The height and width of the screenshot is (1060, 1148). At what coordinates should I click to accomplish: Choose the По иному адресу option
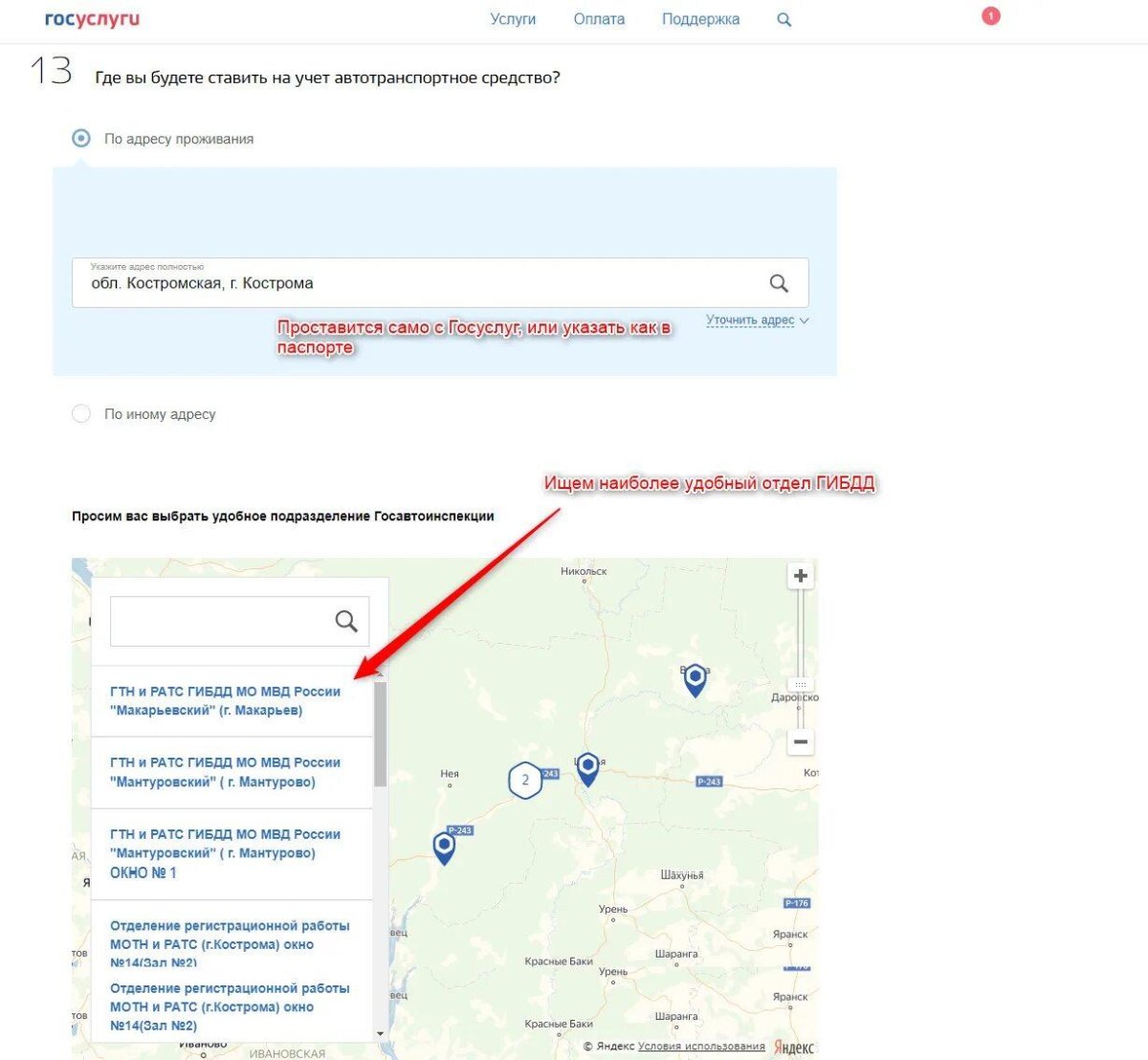tap(81, 413)
